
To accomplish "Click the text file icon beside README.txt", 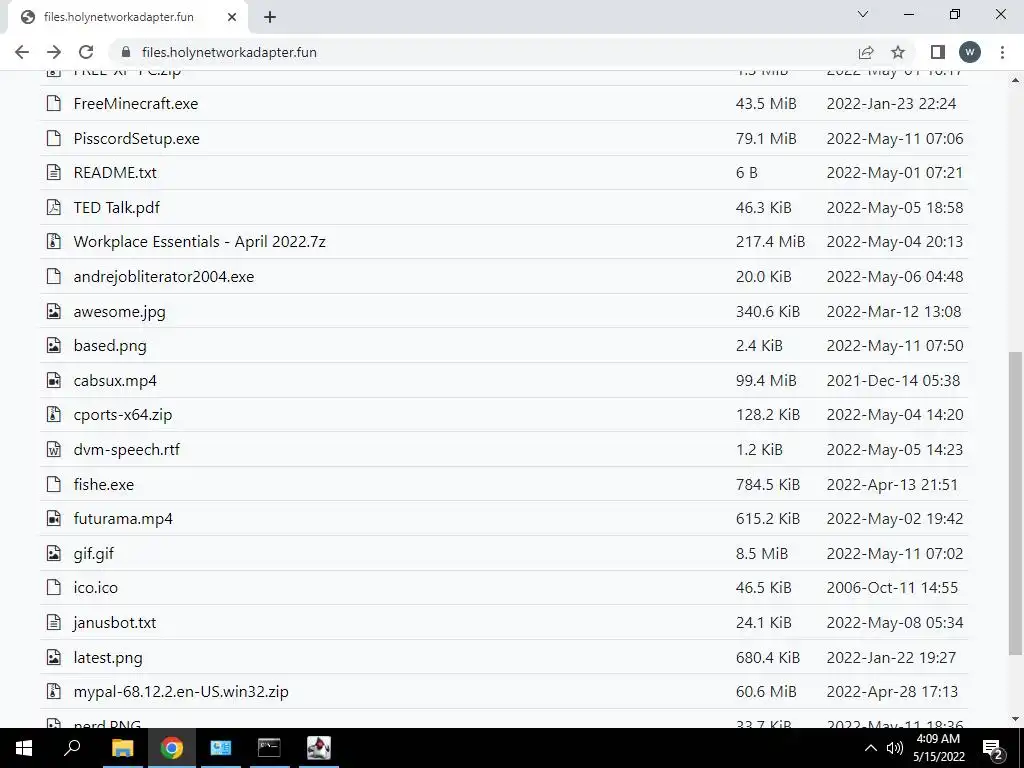I will click(54, 172).
